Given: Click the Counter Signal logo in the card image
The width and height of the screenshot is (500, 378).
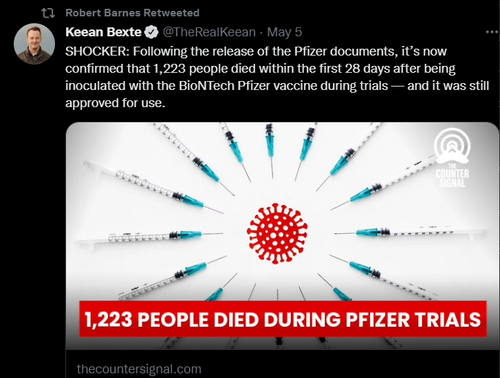Looking at the screenshot, I should pos(452,157).
